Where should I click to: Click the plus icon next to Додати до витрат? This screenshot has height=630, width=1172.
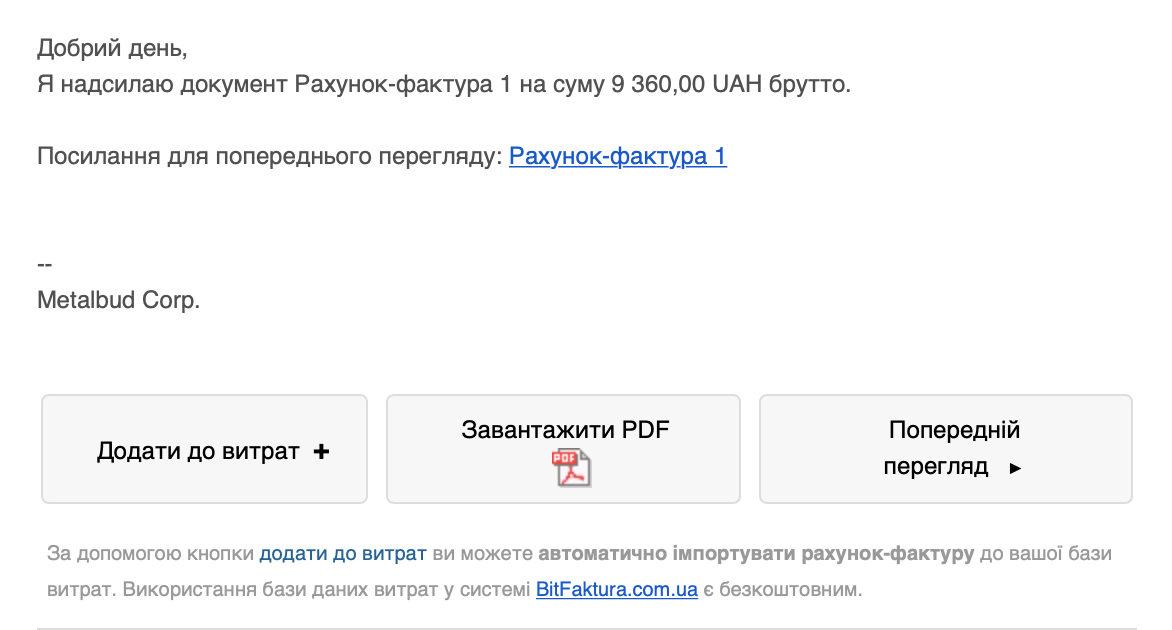click(x=320, y=452)
